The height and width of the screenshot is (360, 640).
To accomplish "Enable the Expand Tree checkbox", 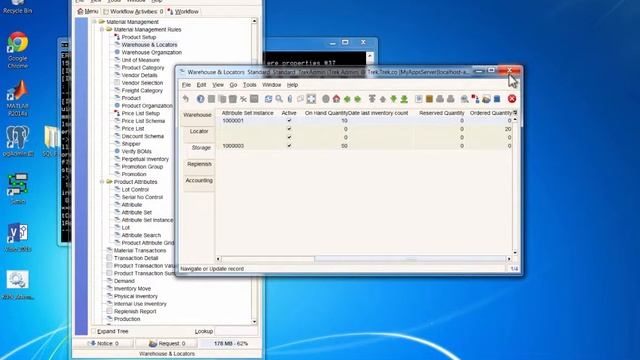I will point(93,331).
